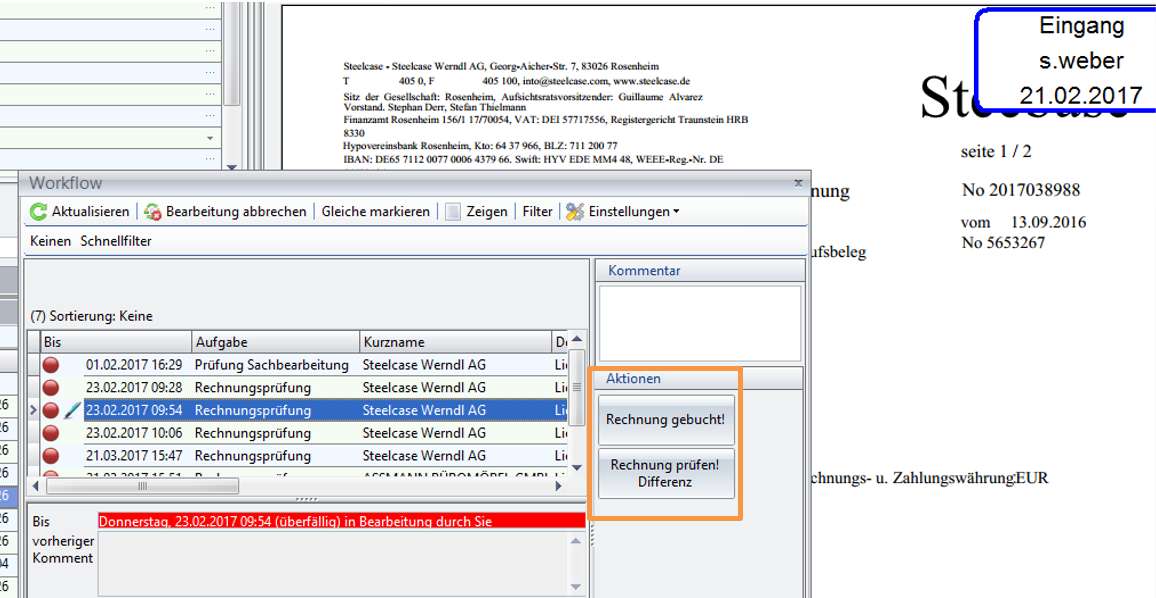Click the up arrow of the vorheriger Komment scrollbar
The image size is (1156, 598).
[577, 541]
